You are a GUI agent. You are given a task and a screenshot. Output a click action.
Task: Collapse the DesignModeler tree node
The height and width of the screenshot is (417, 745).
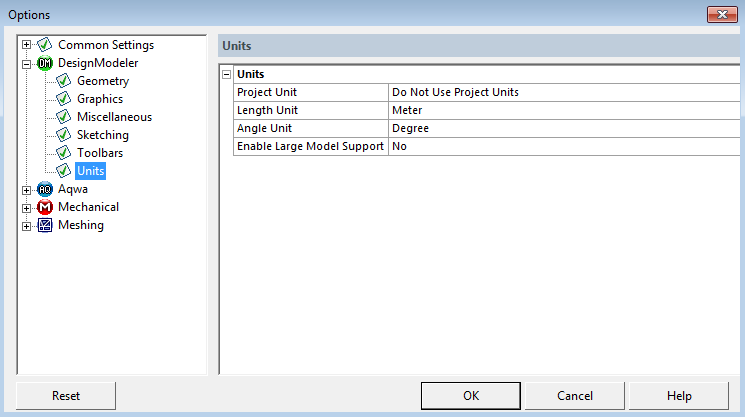click(x=27, y=63)
